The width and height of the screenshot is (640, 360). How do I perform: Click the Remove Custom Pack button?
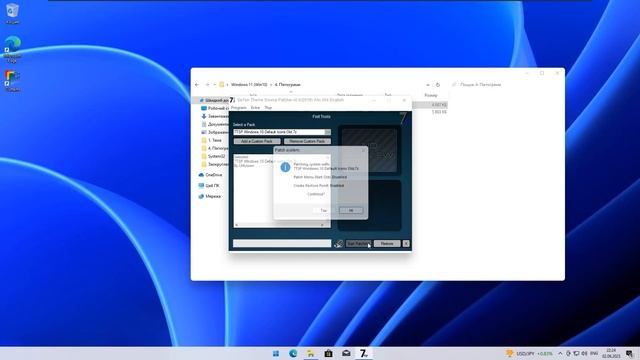[x=307, y=141]
